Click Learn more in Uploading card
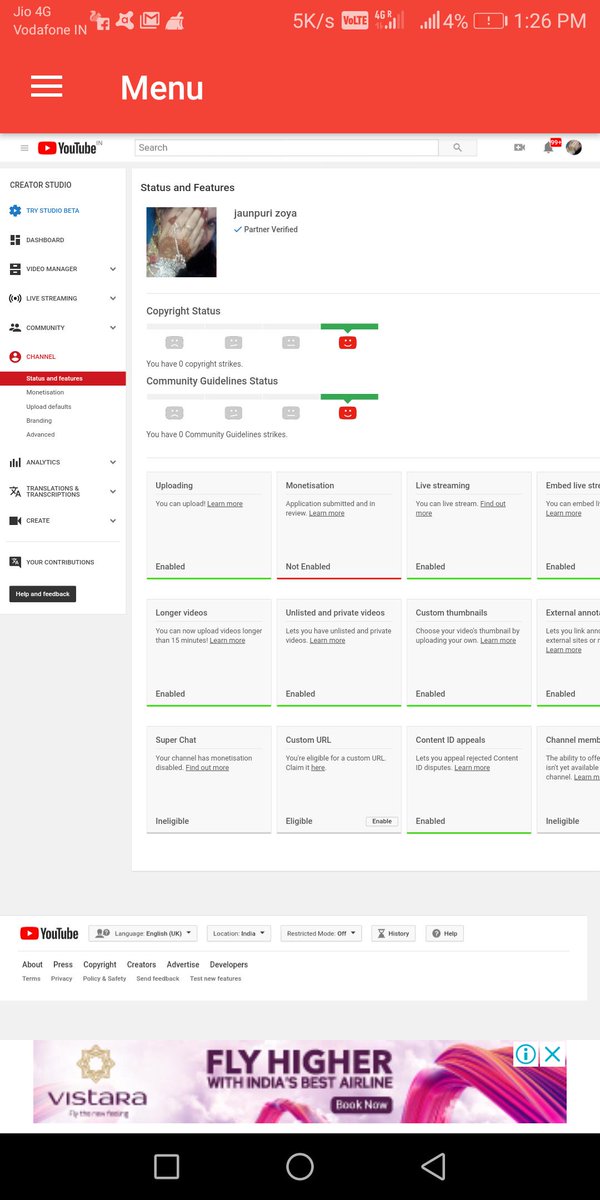The height and width of the screenshot is (1200, 600). (x=225, y=504)
